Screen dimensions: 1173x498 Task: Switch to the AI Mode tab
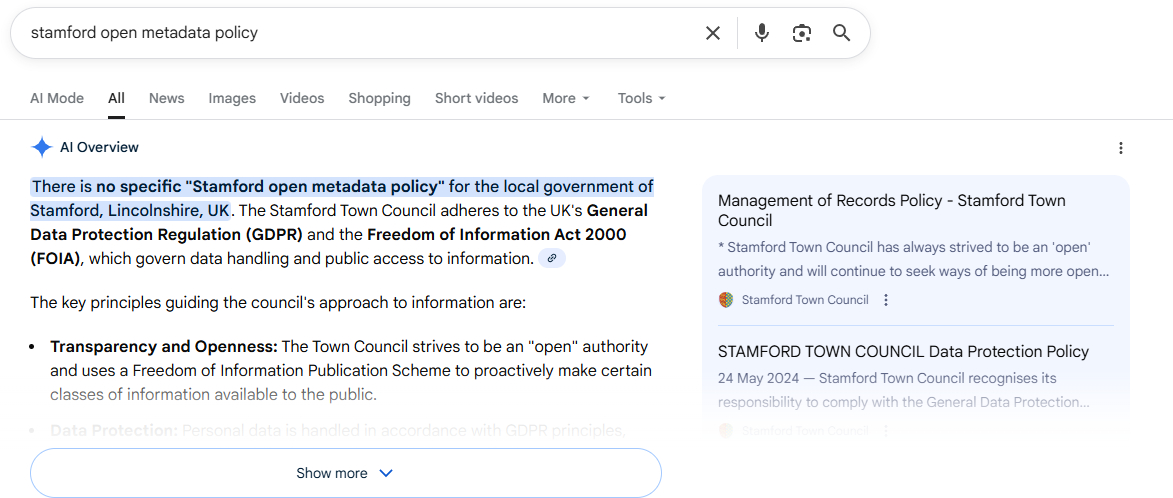tap(57, 98)
